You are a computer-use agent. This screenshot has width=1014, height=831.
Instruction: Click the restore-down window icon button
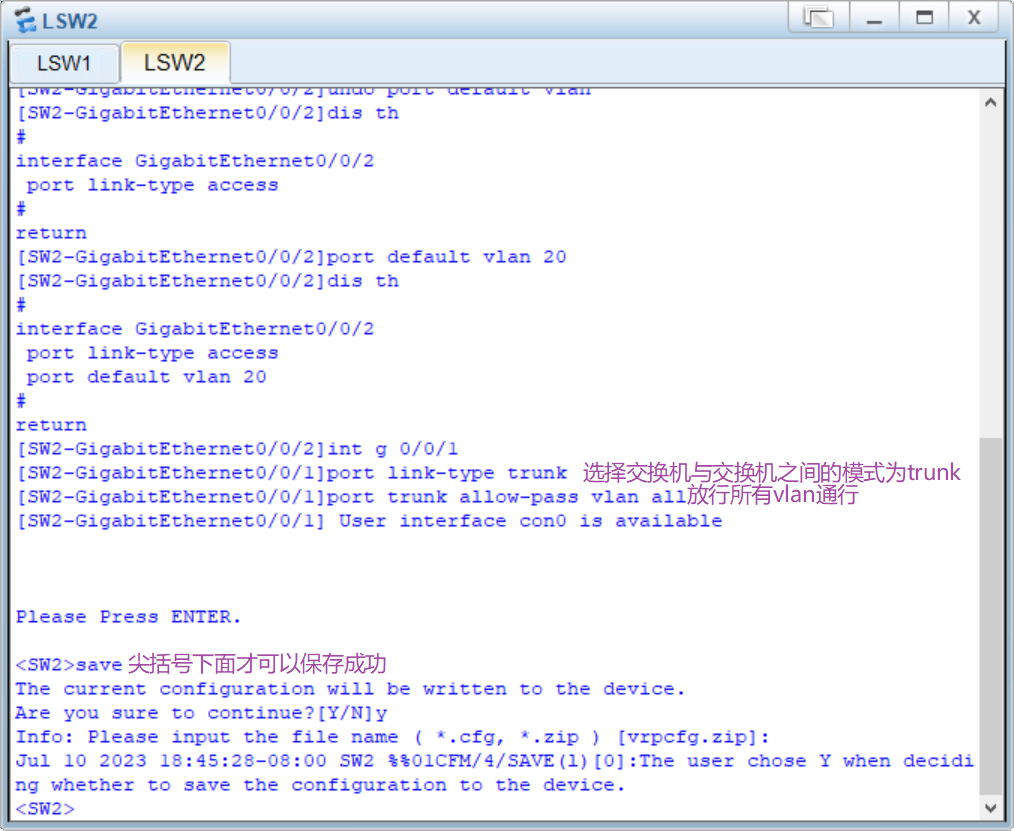(819, 17)
